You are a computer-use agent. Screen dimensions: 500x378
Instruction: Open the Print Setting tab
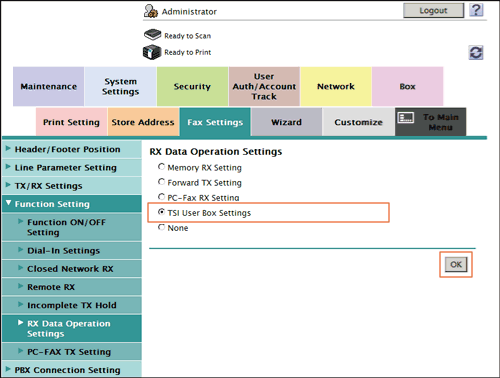71,122
